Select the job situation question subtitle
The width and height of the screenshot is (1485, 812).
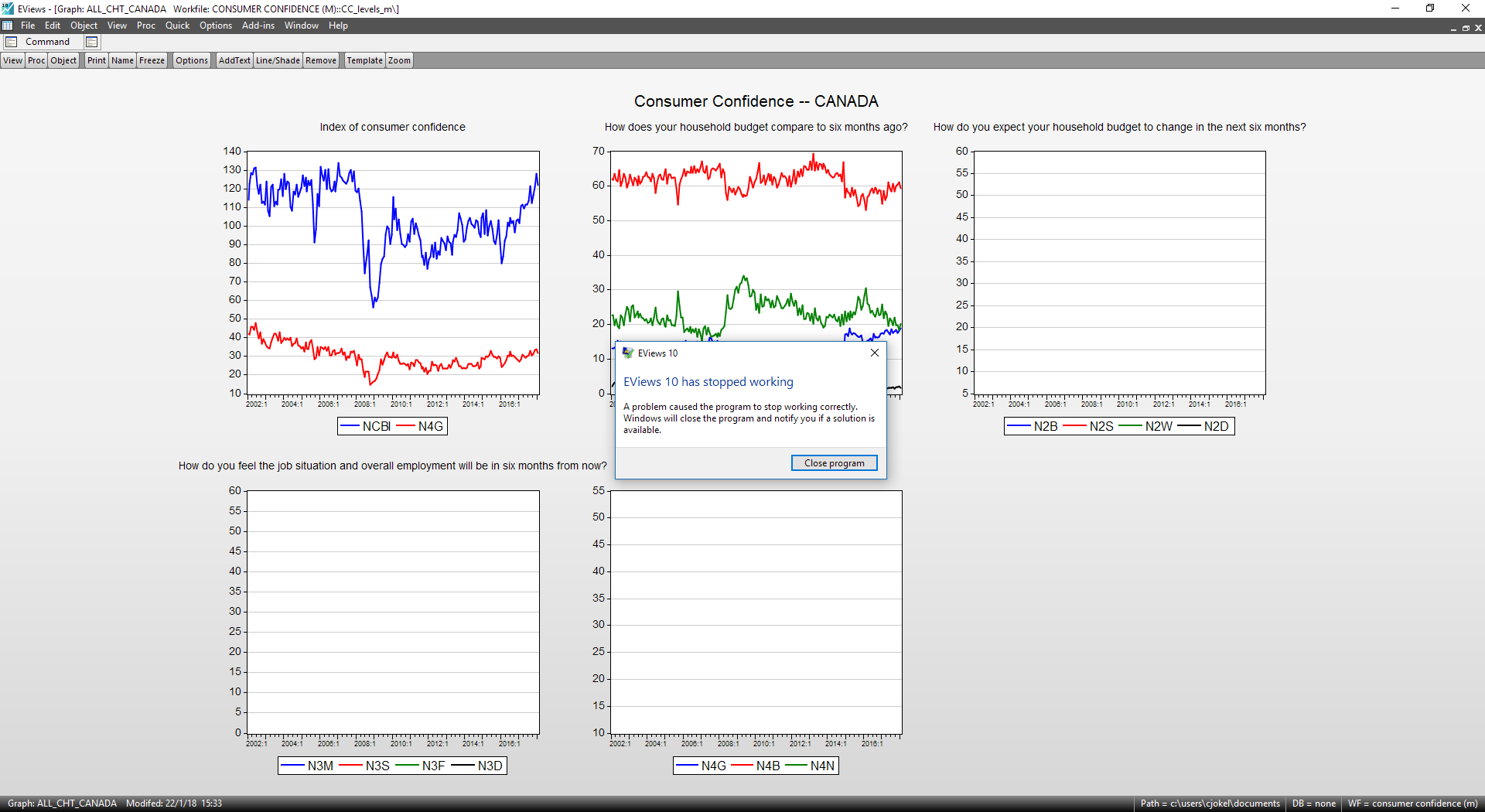392,466
